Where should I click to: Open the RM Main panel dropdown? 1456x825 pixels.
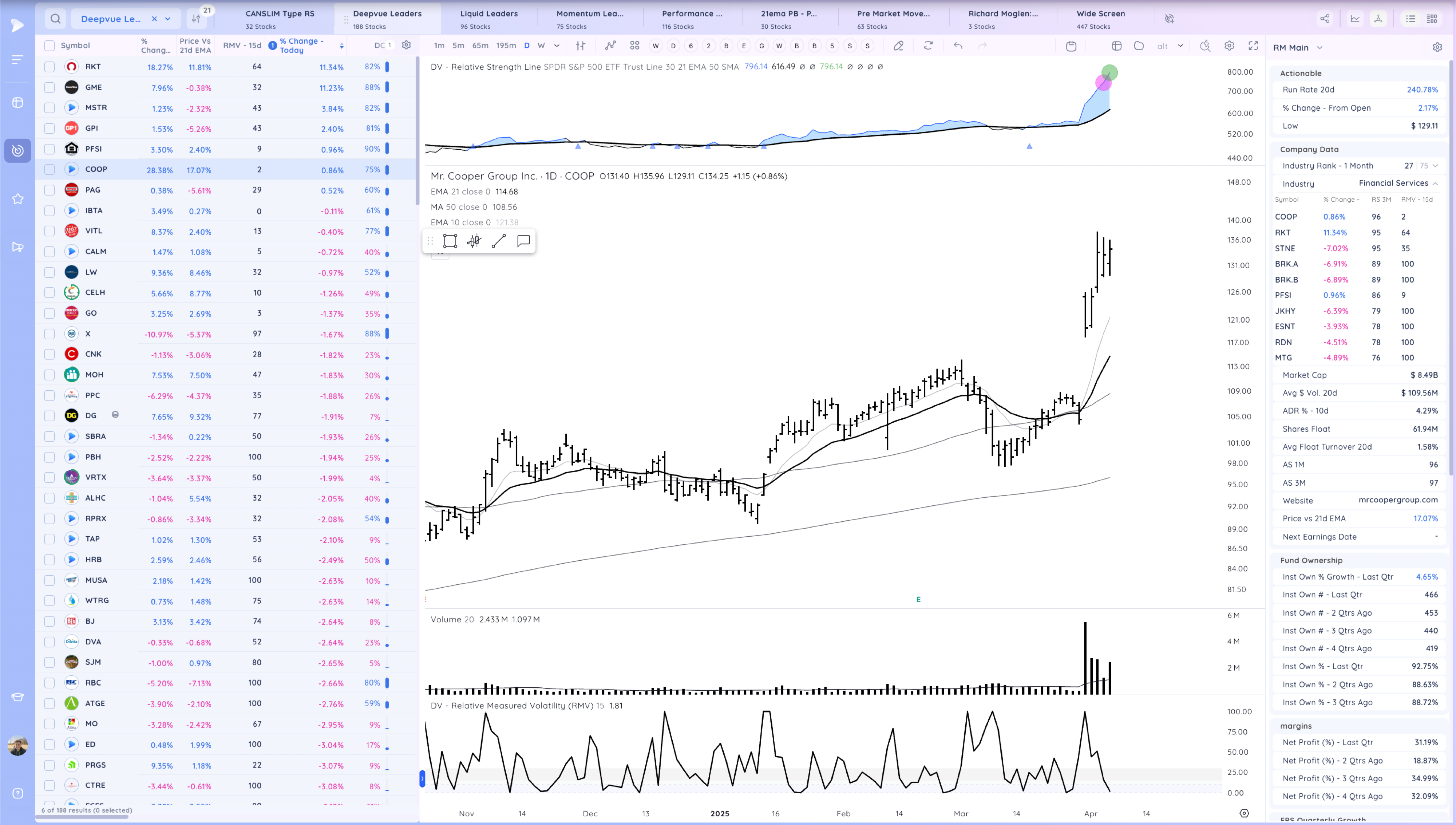click(x=1319, y=48)
